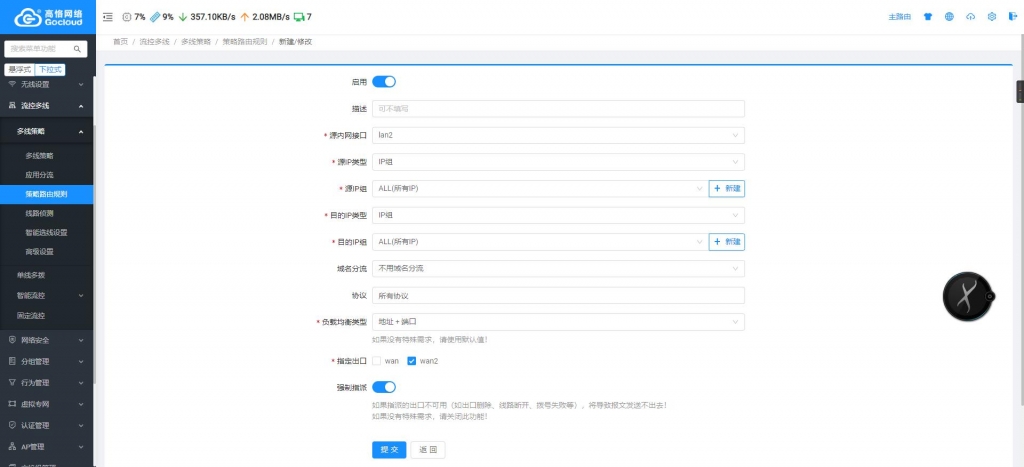
Task: Collapse the sidebar with the menu fold icon
Action: tap(108, 17)
